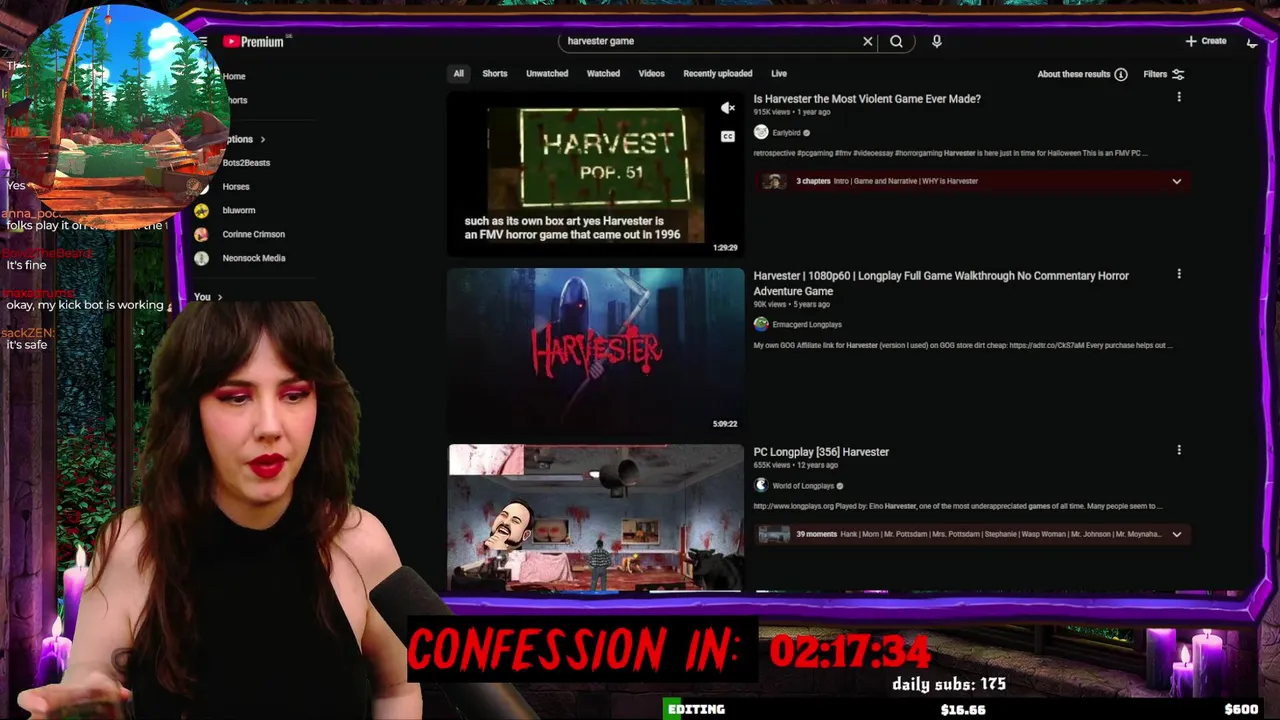This screenshot has width=1280, height=720.
Task: Go to Home in the sidebar
Action: pyautogui.click(x=234, y=76)
